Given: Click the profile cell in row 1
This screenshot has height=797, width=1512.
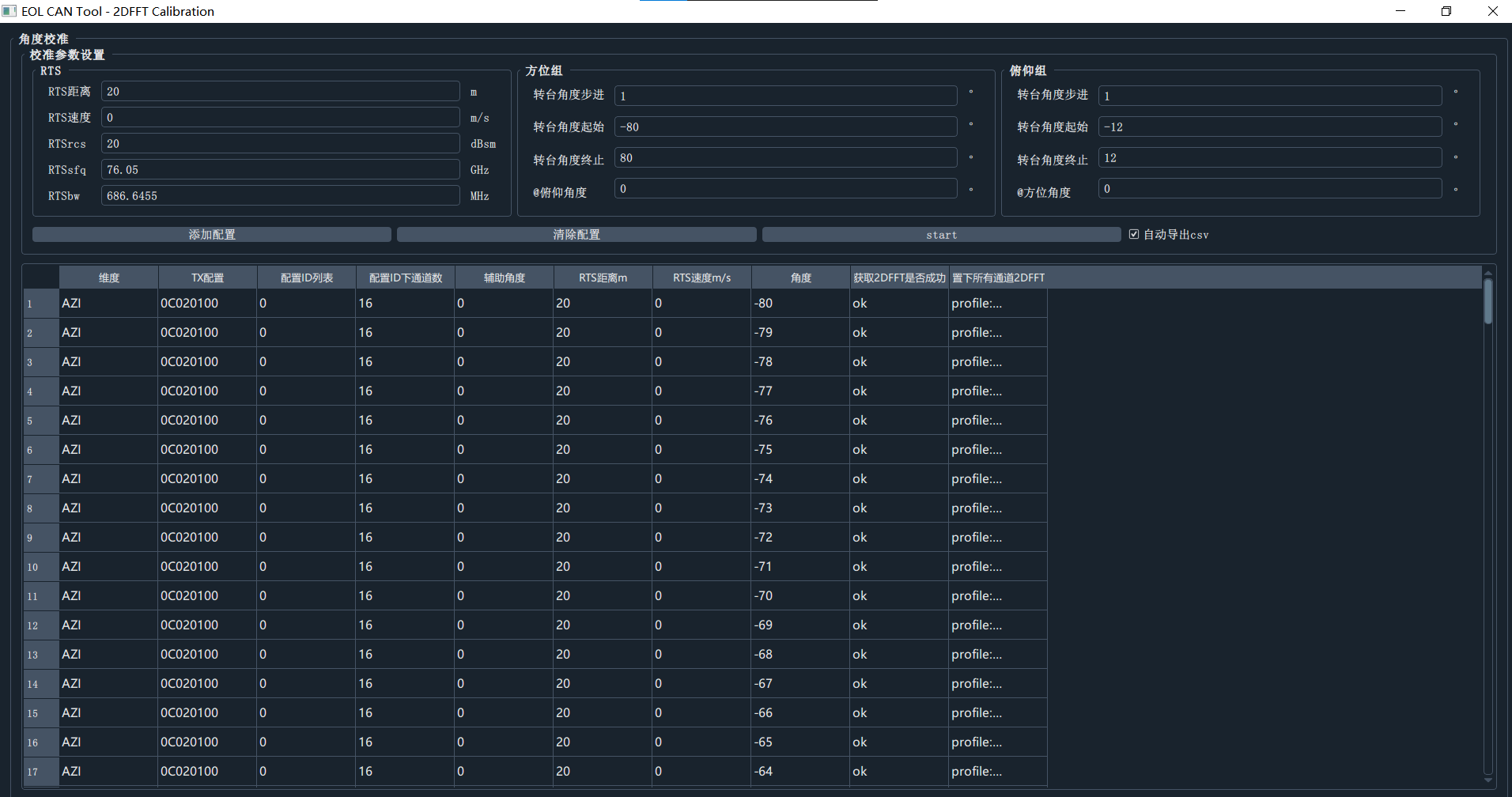Looking at the screenshot, I should [997, 304].
